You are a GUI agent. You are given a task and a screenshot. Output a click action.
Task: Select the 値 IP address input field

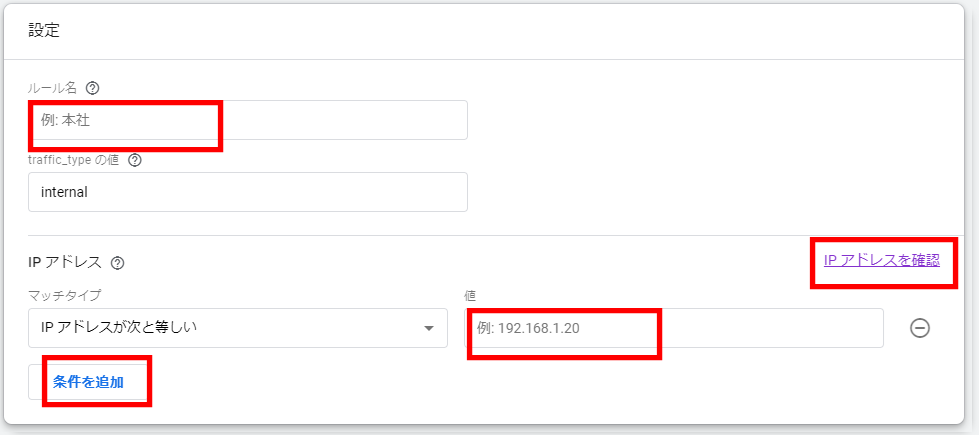pos(674,328)
